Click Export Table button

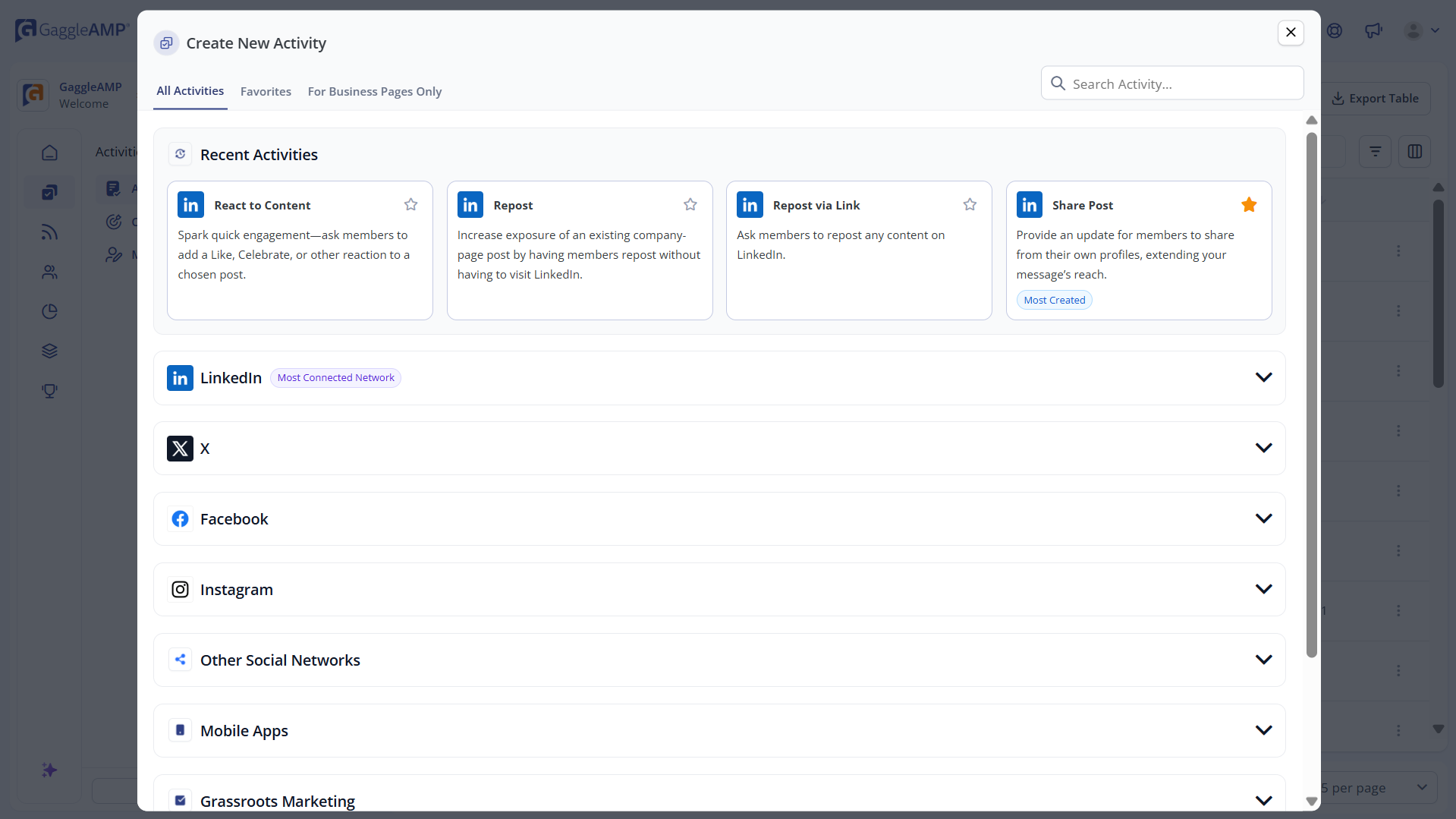(1375, 99)
